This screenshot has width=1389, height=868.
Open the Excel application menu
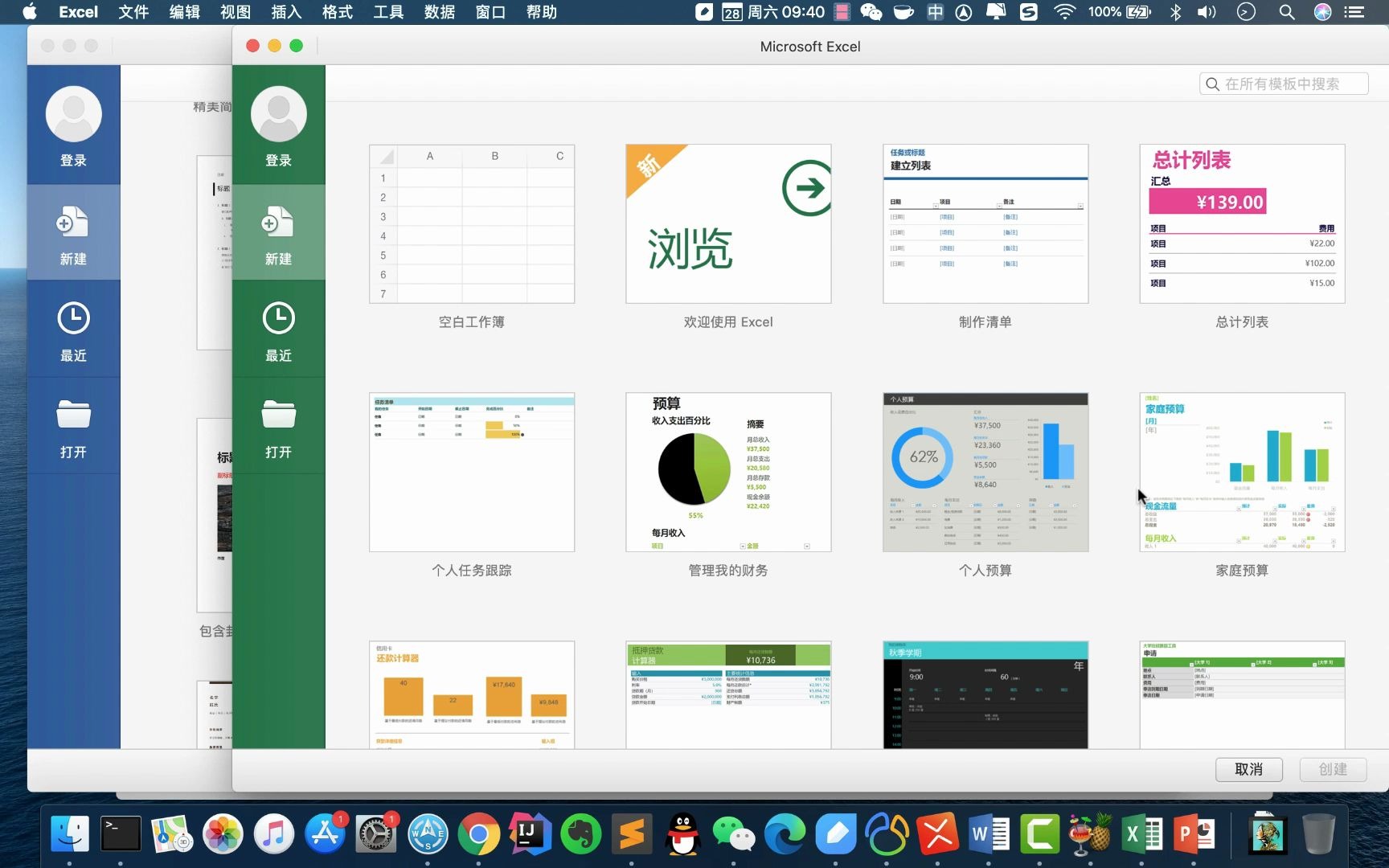(78, 12)
